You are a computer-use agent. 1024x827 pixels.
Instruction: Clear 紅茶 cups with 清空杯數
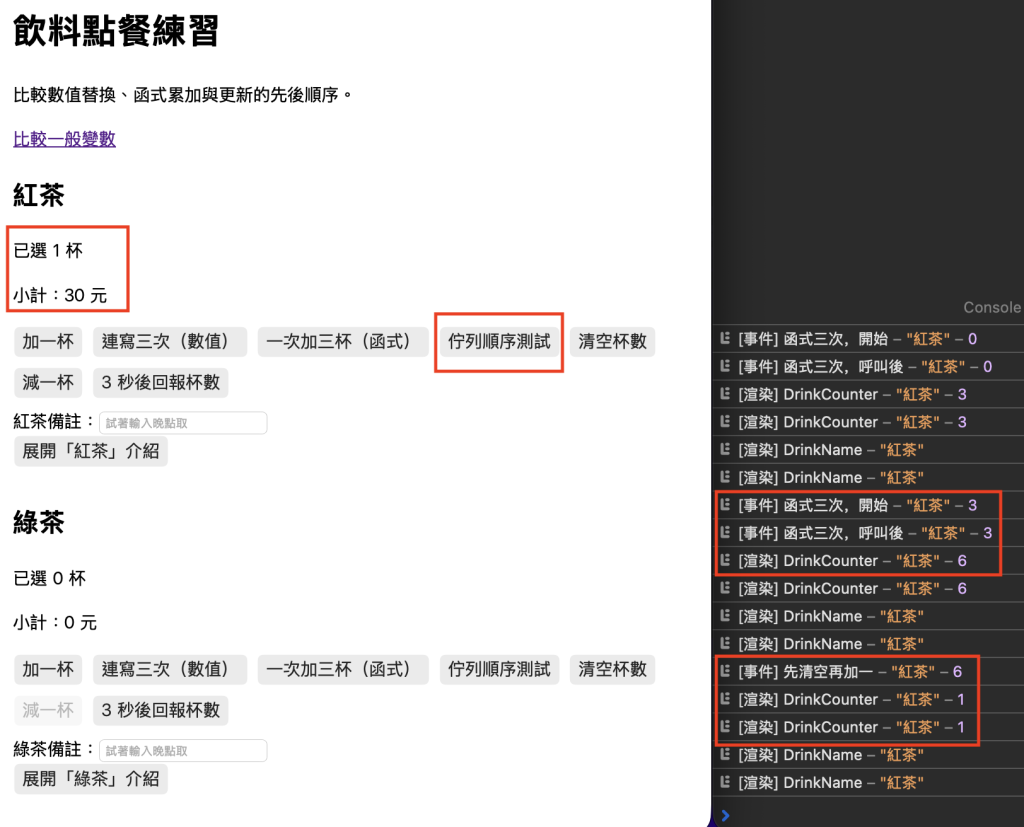click(x=613, y=342)
